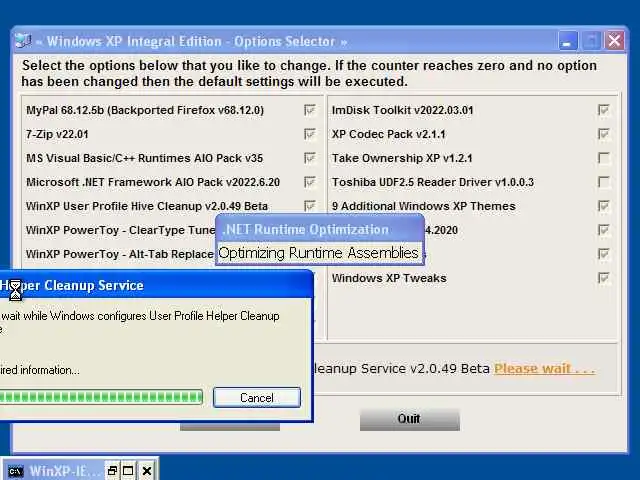640x480 pixels.
Task: Click the Optimizing Runtime Assemblies text
Action: tap(318, 253)
